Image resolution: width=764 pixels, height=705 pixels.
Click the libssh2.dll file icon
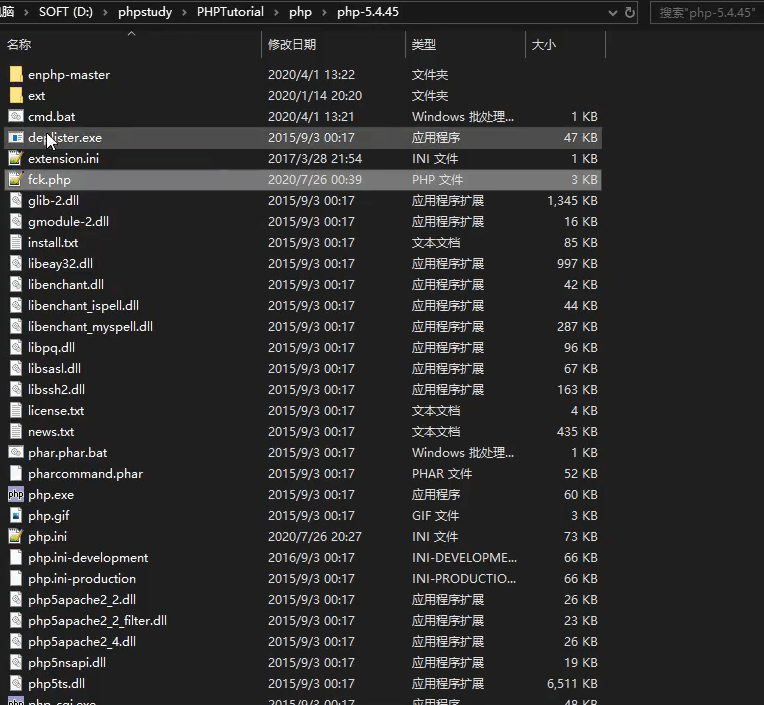(16, 389)
